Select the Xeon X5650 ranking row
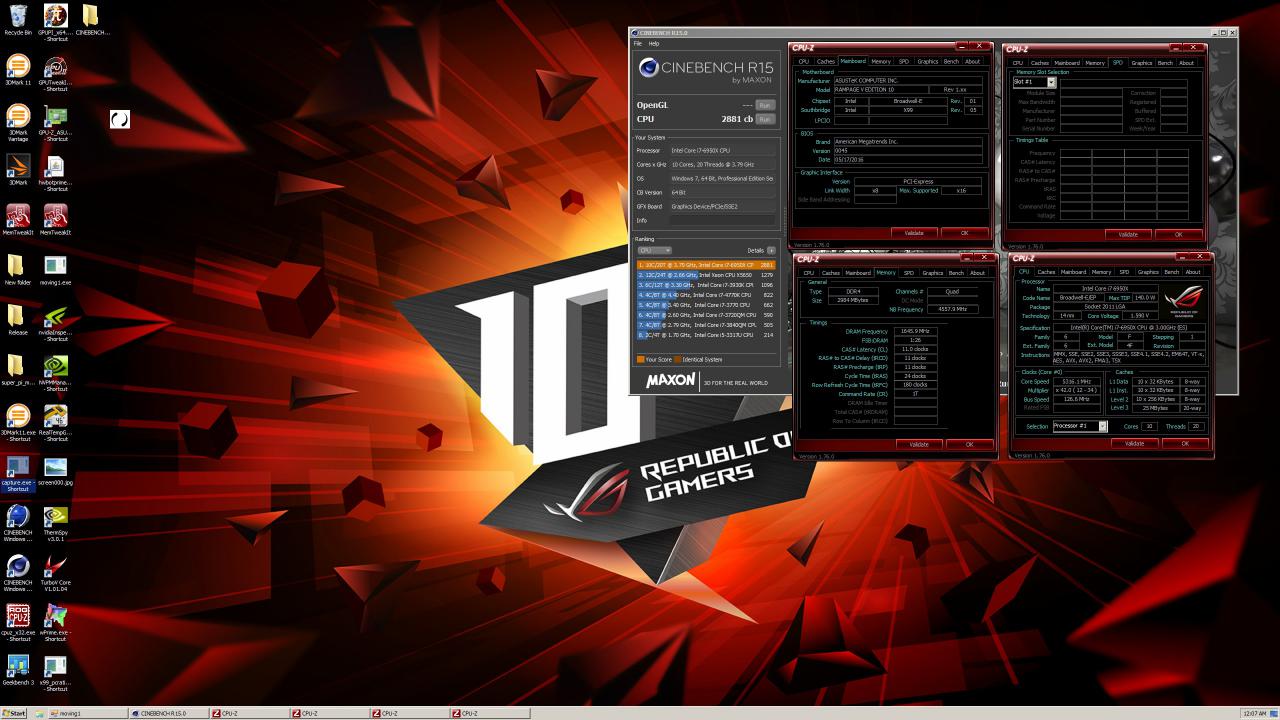 (705, 275)
